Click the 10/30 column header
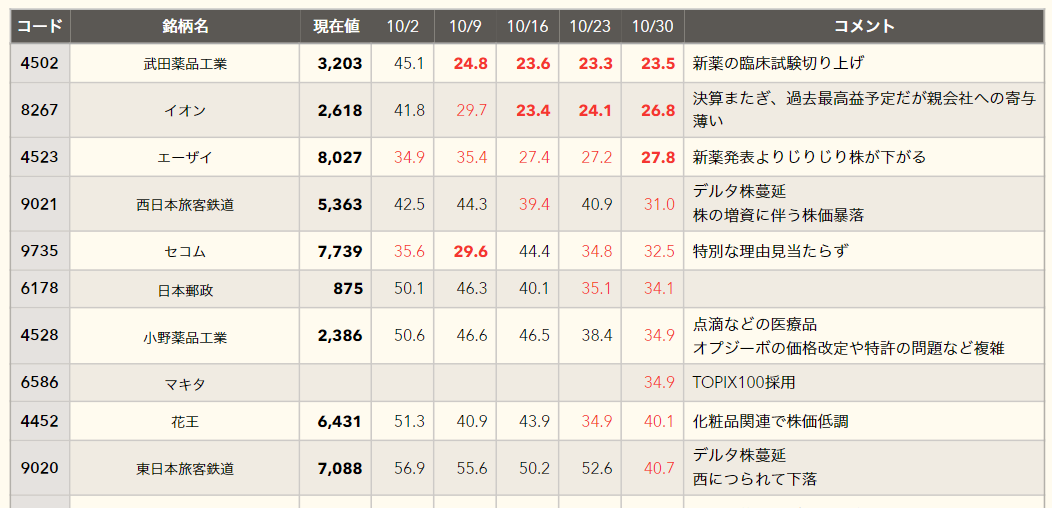The height and width of the screenshot is (508, 1052). 652,26
